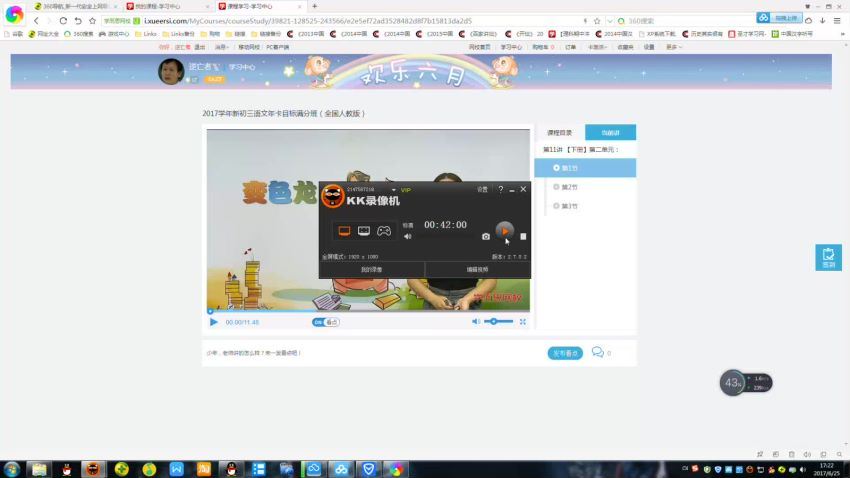
Task: Switch to the first browser tab 360导航
Action: point(75,6)
